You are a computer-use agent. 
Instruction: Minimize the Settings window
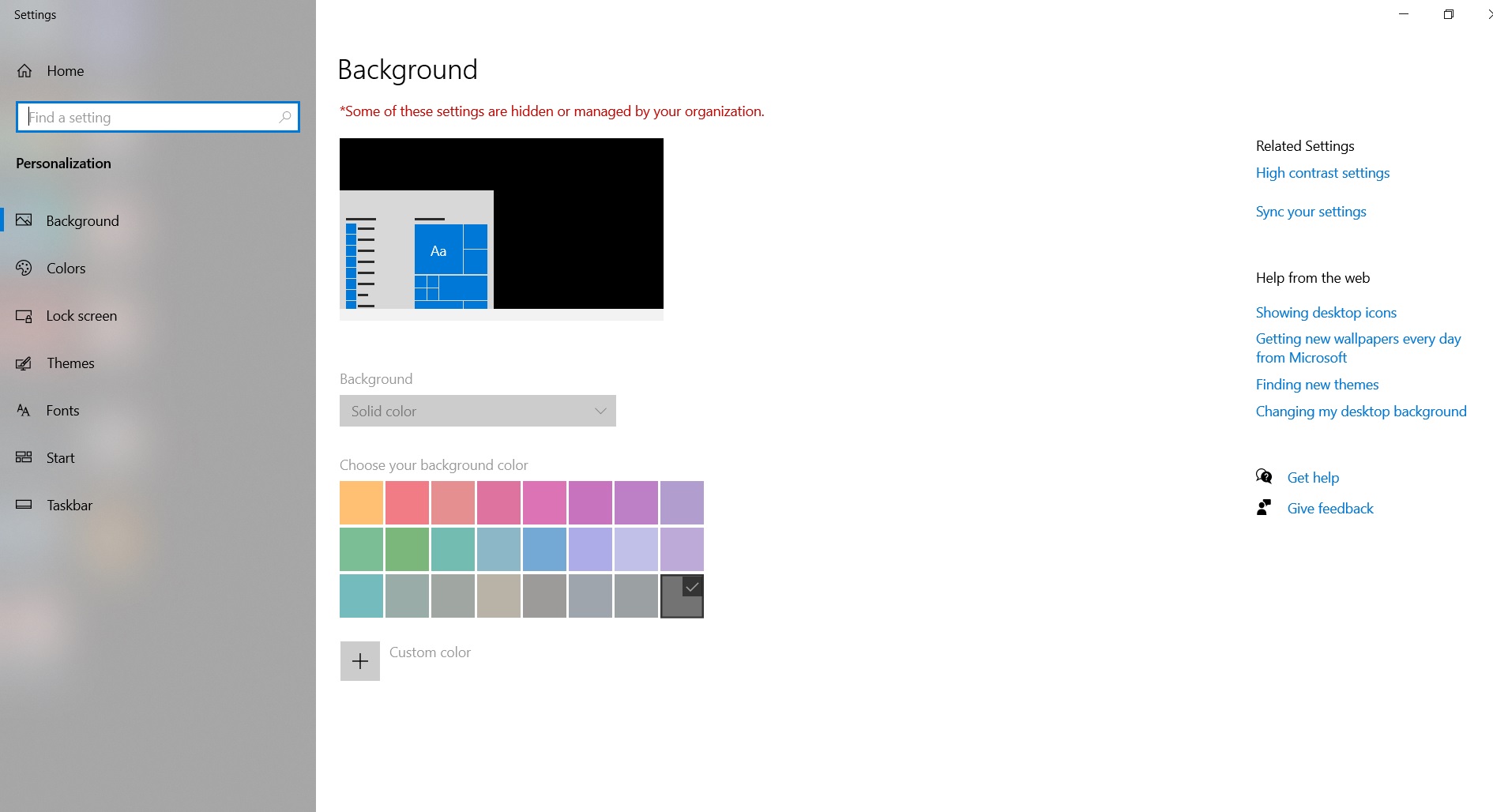(1404, 14)
